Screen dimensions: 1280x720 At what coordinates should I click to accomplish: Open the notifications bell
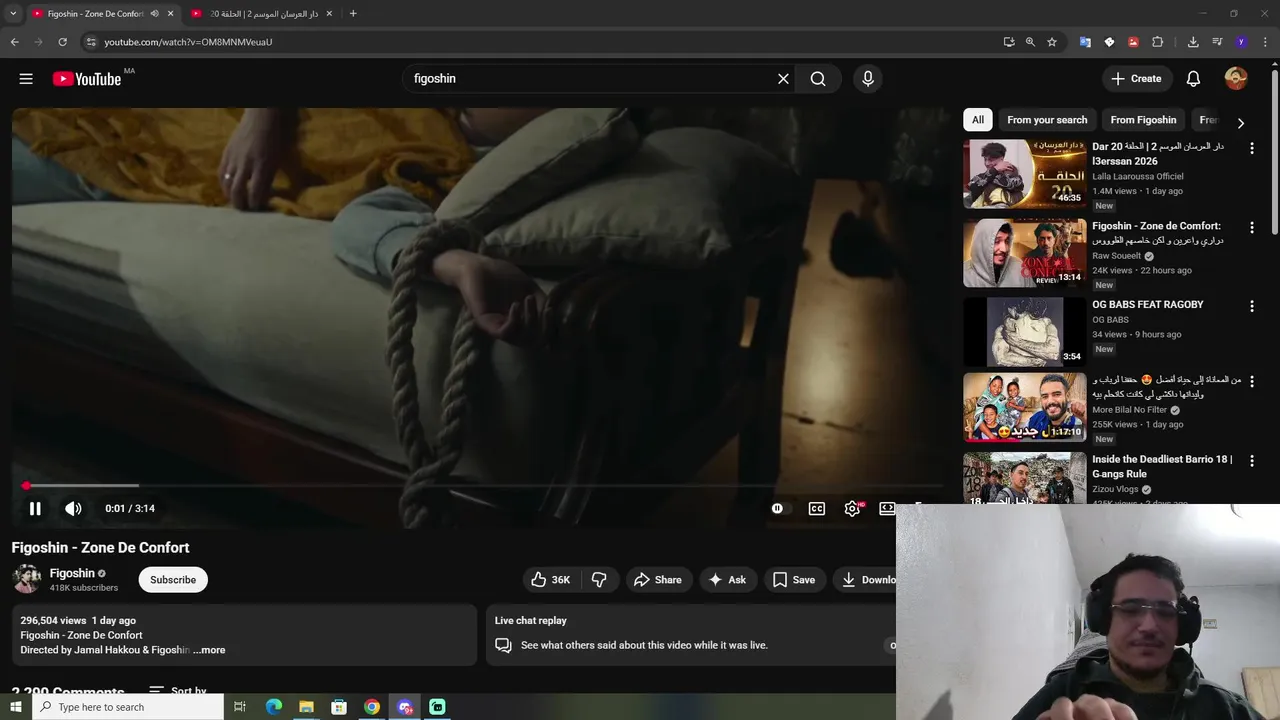[x=1193, y=79]
